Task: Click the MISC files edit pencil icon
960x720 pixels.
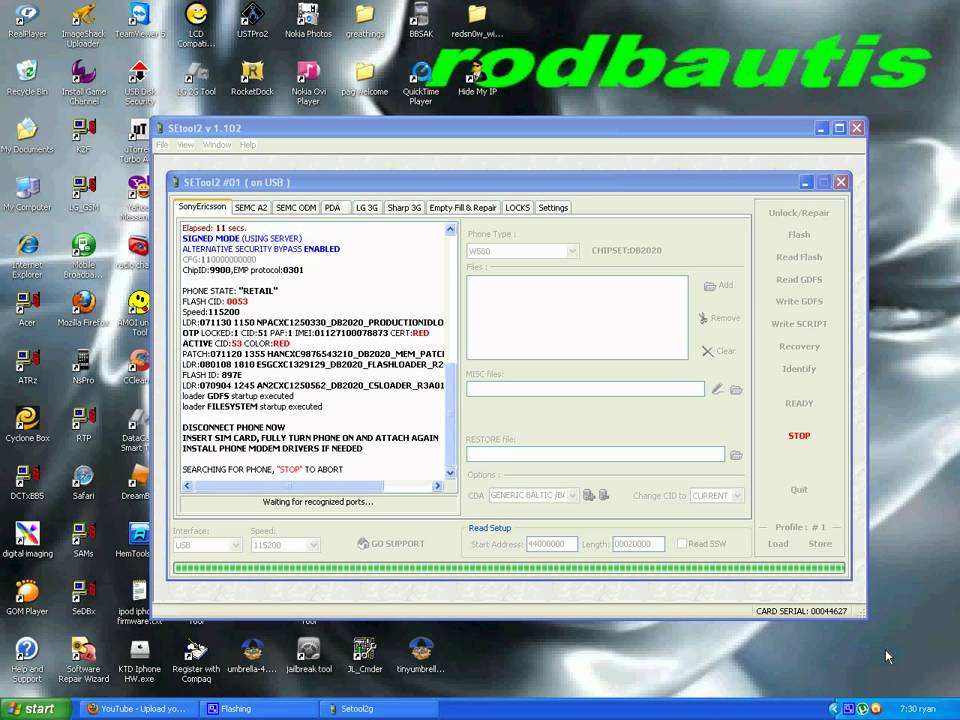Action: coord(718,389)
